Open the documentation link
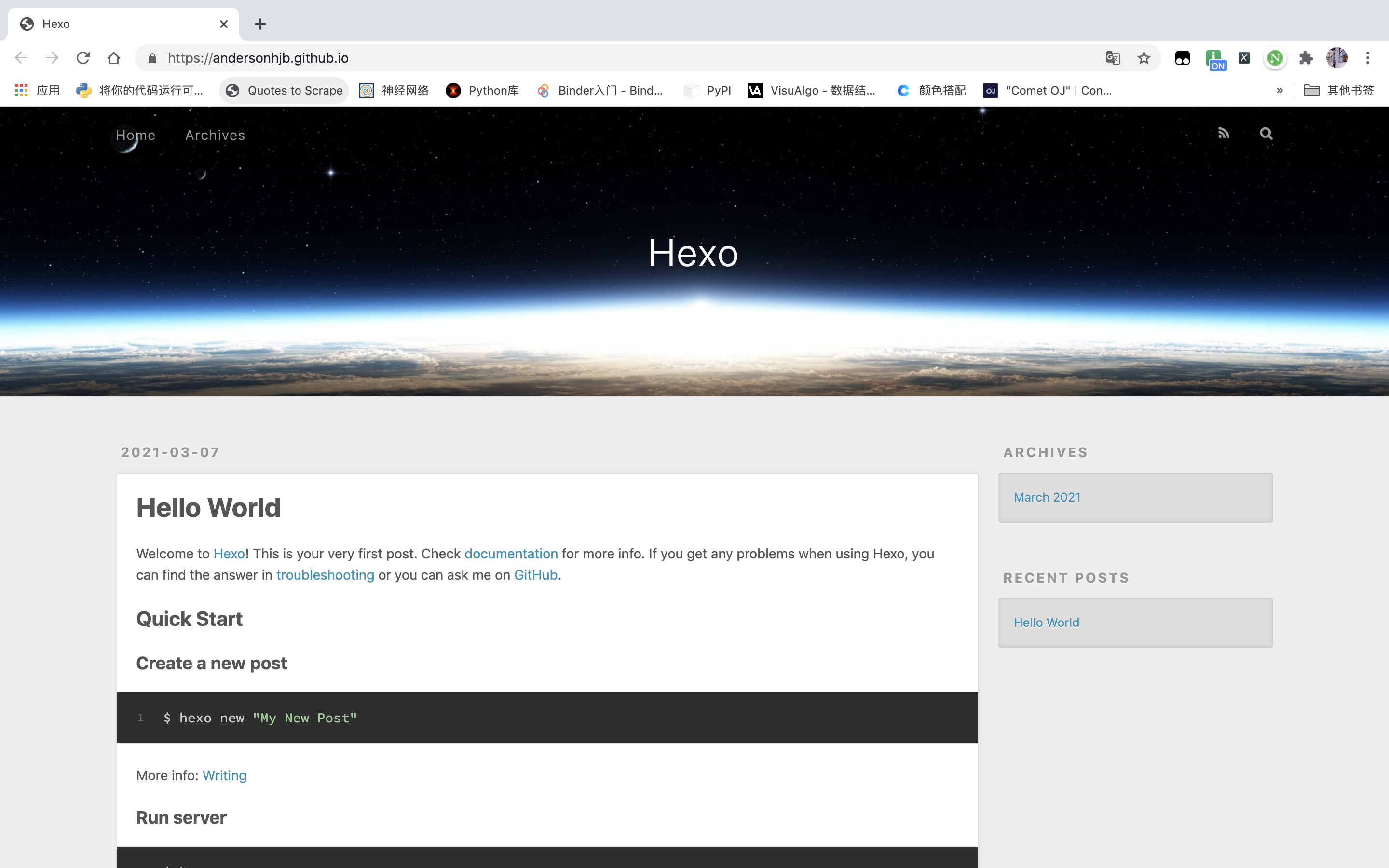Viewport: 1389px width, 868px height. 511,554
